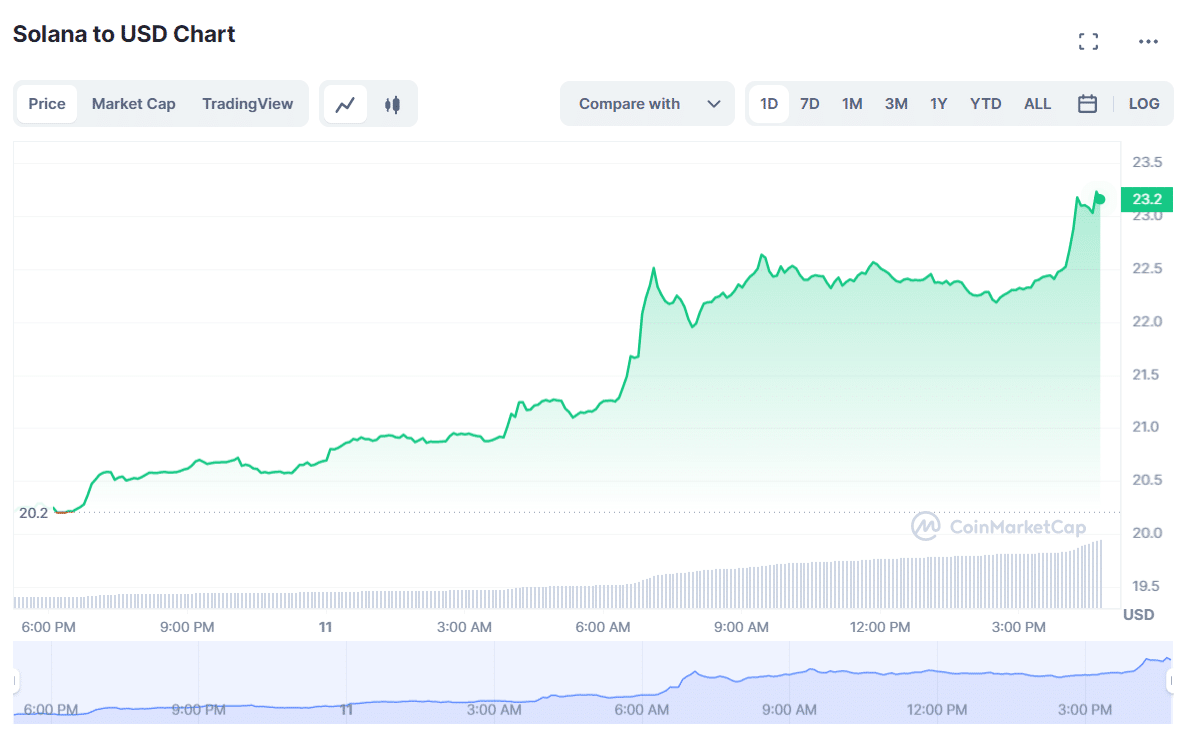Click the 9:00 PM main chart axis label
The height and width of the screenshot is (736, 1177).
pos(187,627)
